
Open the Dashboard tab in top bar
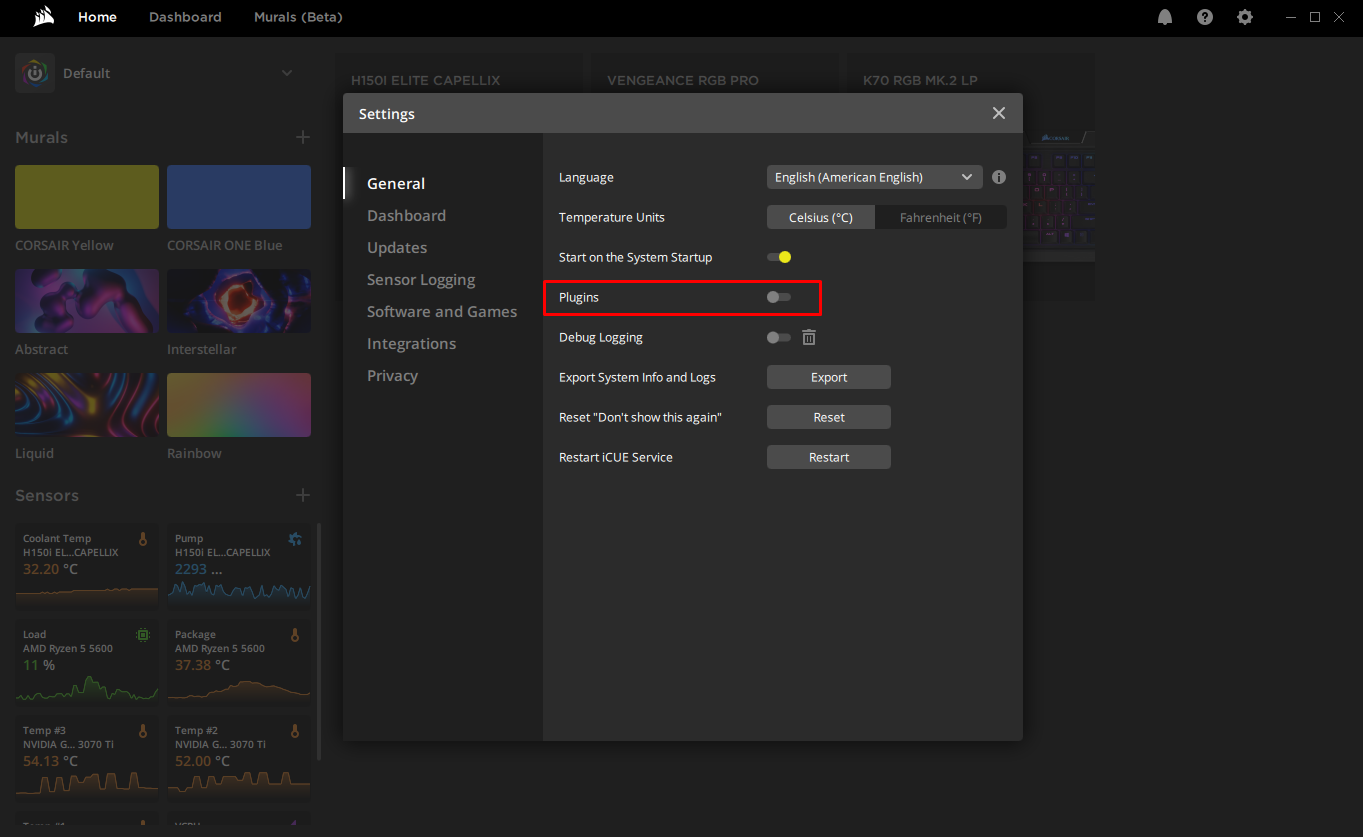[x=185, y=17]
